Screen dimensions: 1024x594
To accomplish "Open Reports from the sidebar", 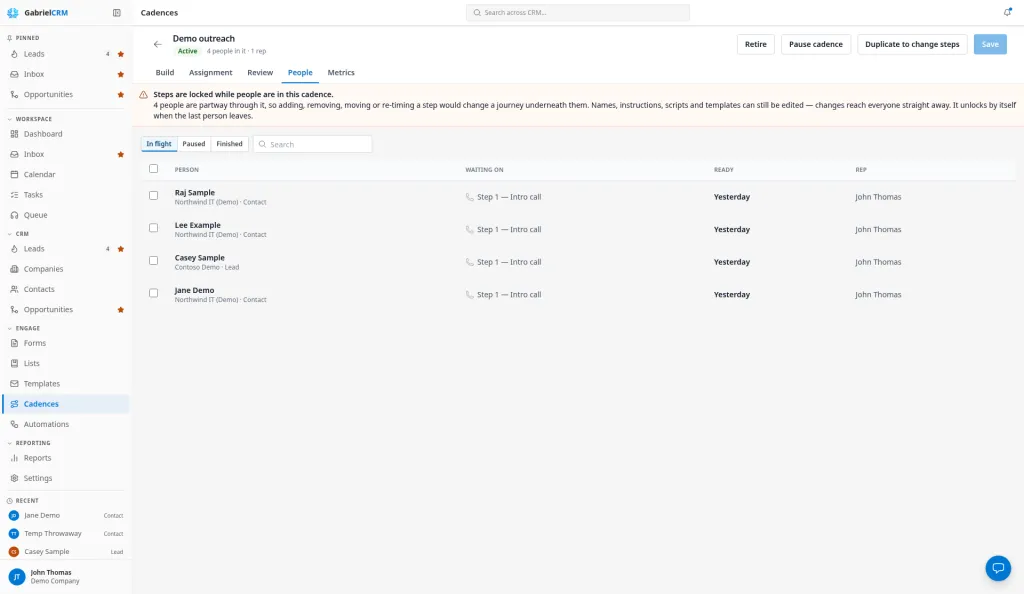I will coord(65,458).
